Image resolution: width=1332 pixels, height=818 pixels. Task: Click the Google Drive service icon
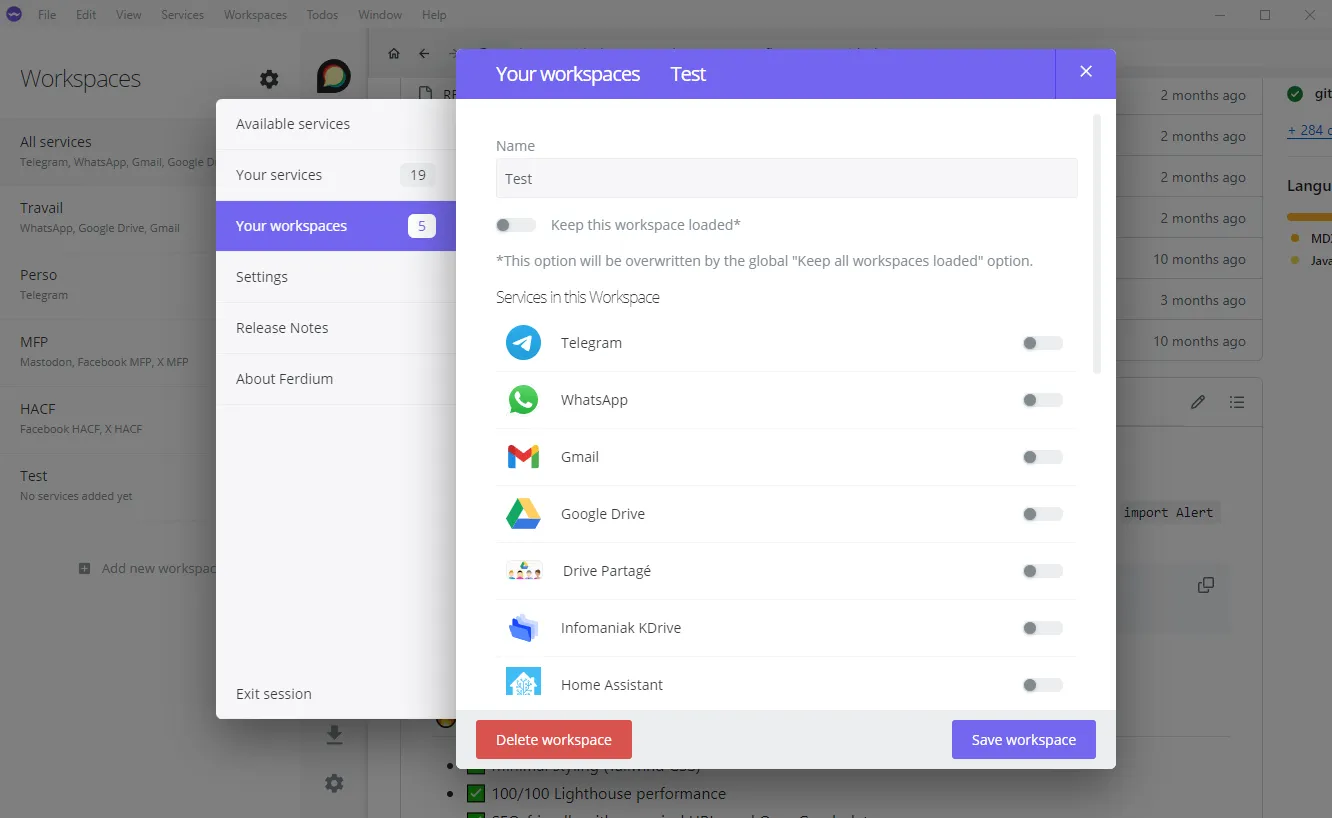tap(523, 514)
